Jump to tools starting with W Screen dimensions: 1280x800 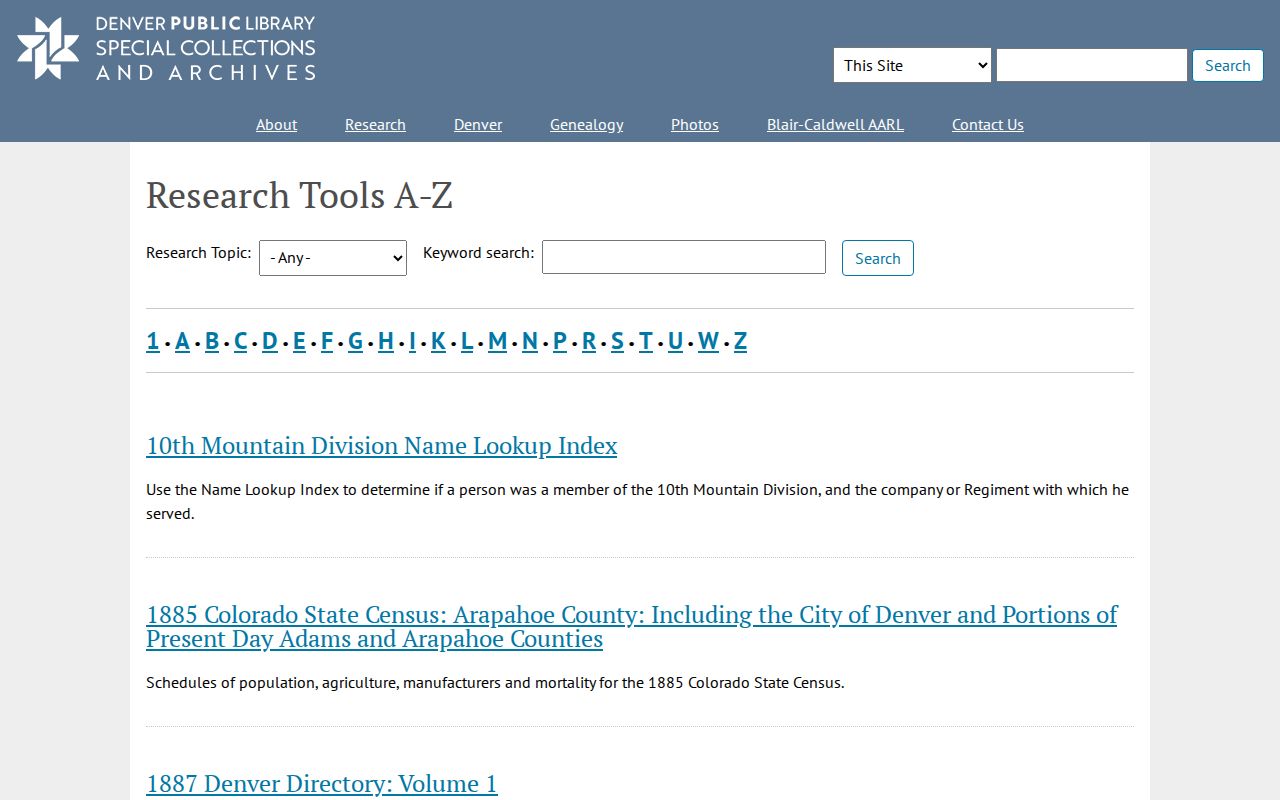pos(709,341)
